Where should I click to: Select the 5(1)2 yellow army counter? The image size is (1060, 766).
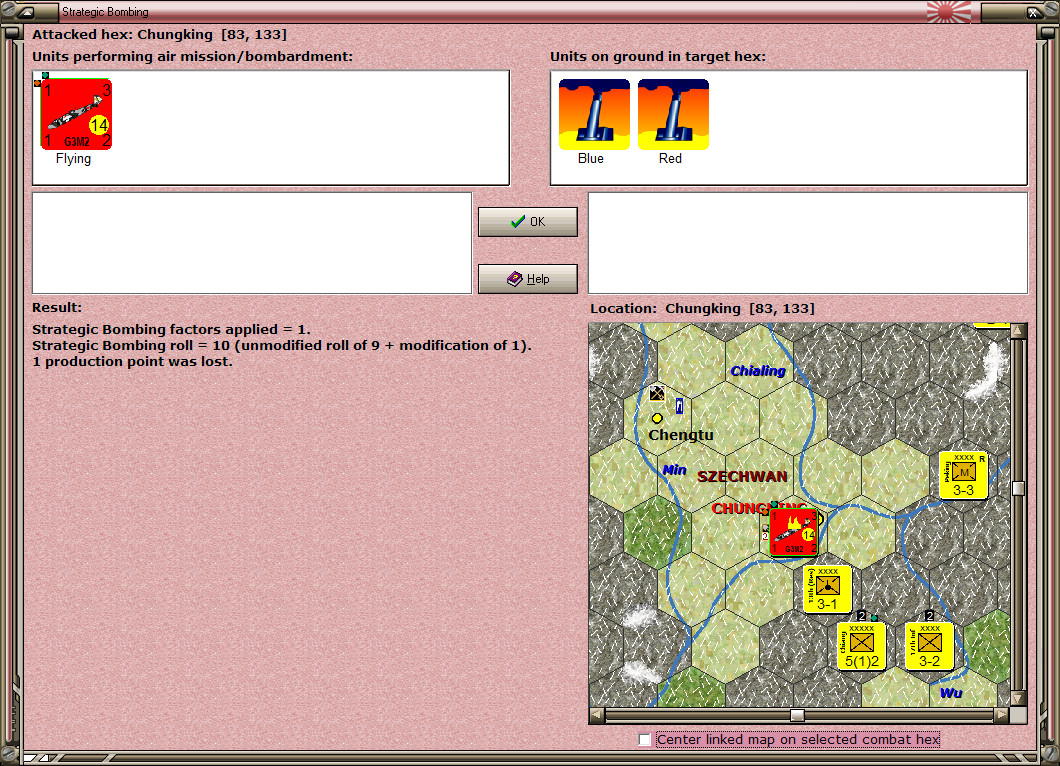coord(861,647)
